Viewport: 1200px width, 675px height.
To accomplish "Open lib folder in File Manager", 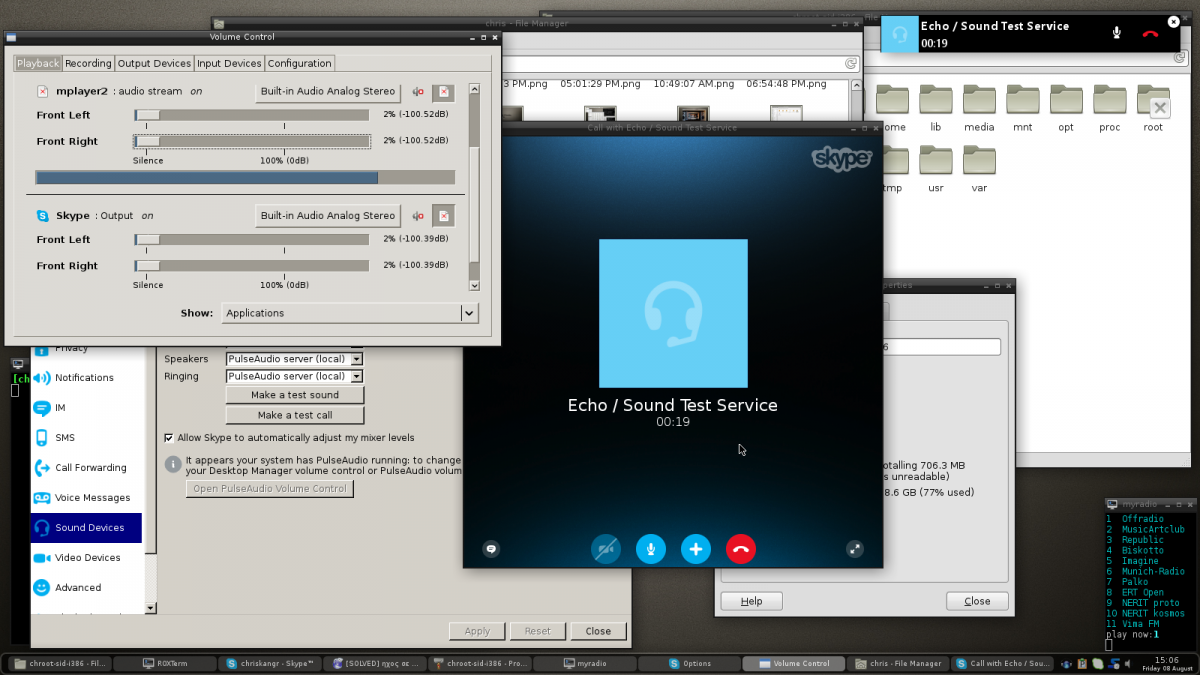I will (x=936, y=107).
